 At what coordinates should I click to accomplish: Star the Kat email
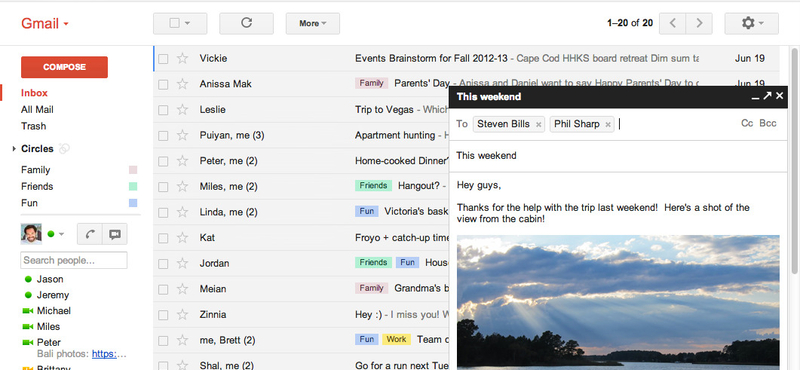182,238
